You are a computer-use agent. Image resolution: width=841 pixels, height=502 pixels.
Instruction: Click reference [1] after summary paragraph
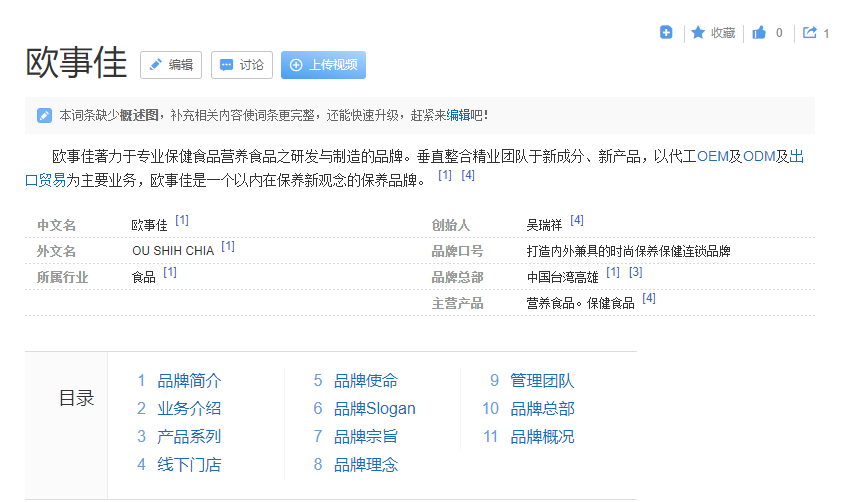click(x=445, y=175)
